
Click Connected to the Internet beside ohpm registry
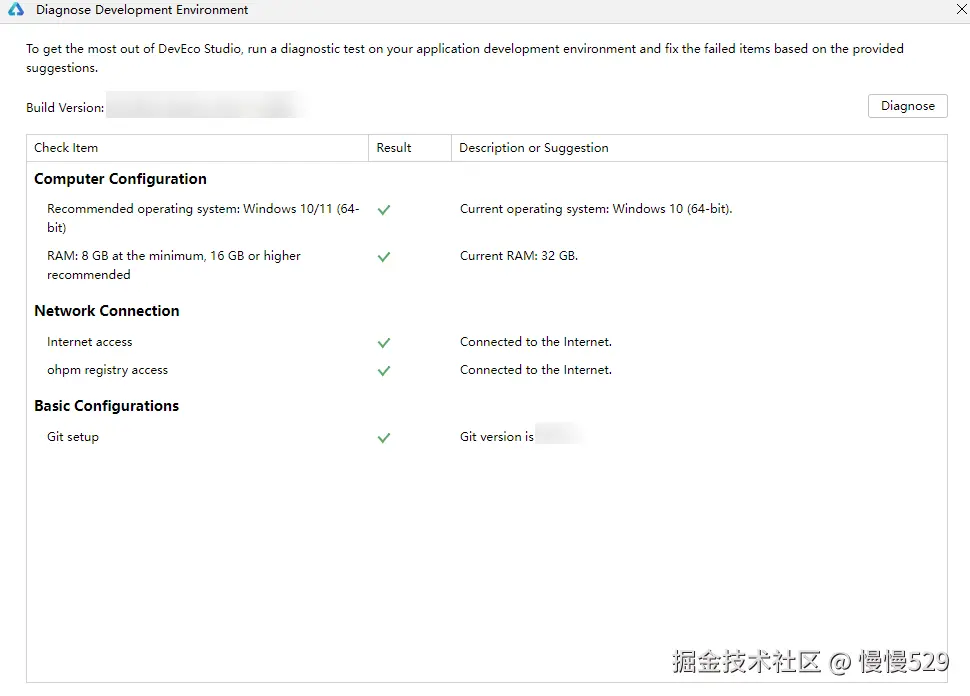pos(536,369)
